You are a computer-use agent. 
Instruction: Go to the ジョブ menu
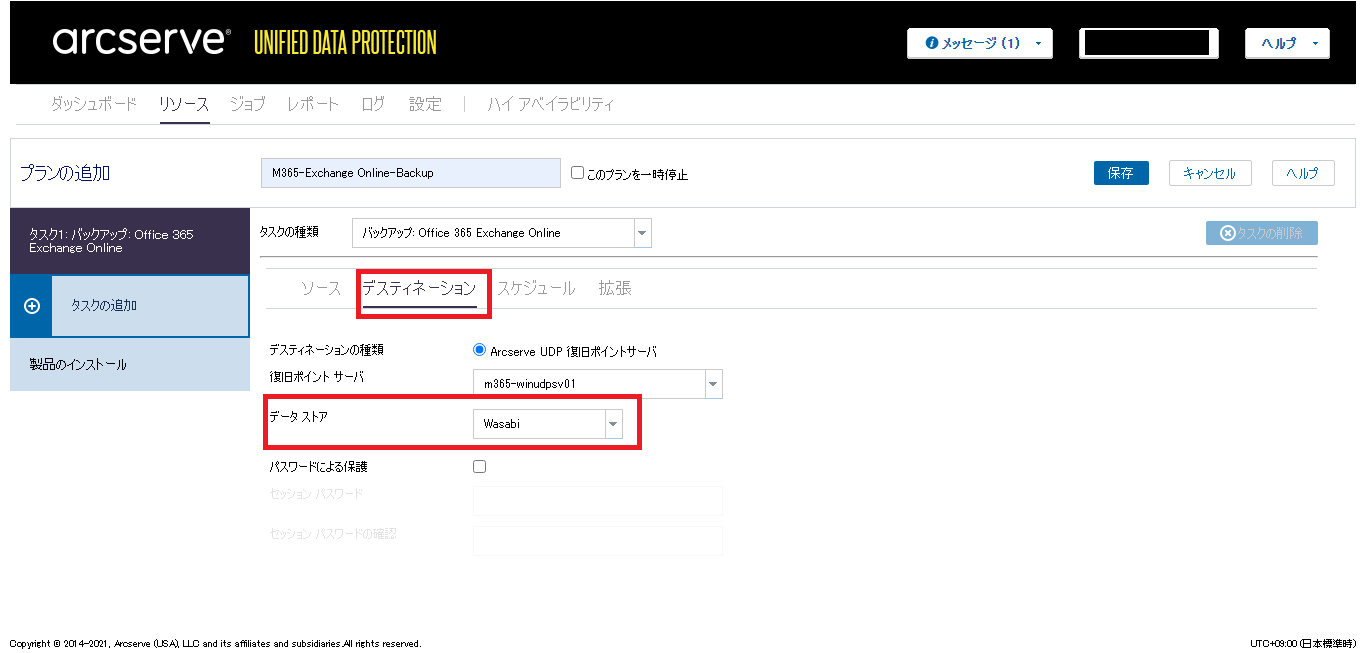(x=247, y=104)
